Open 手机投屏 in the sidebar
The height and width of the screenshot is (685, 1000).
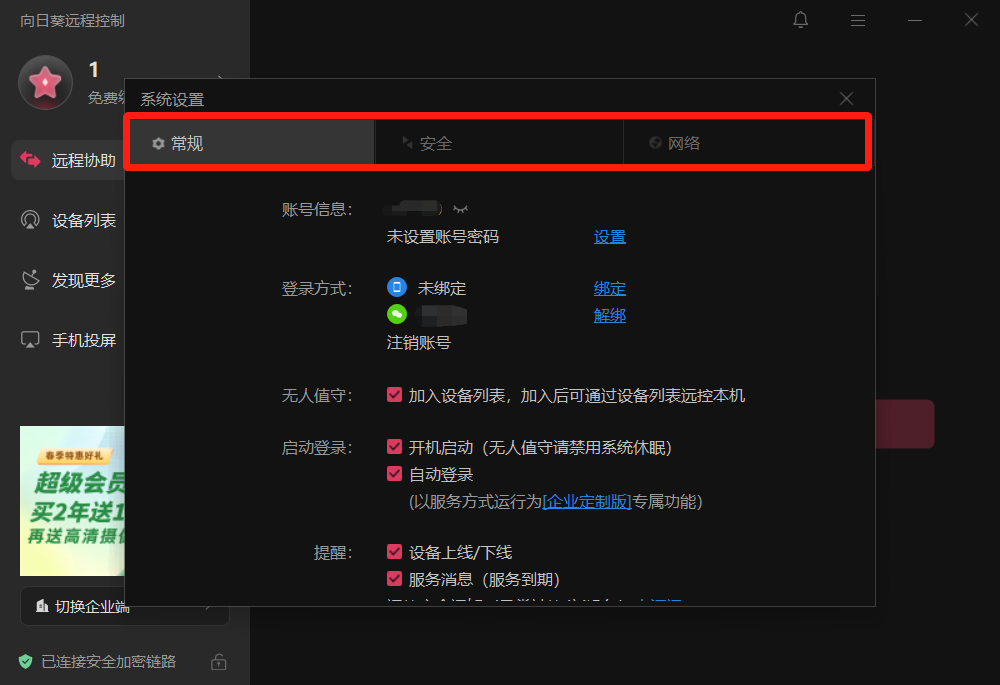coord(68,340)
